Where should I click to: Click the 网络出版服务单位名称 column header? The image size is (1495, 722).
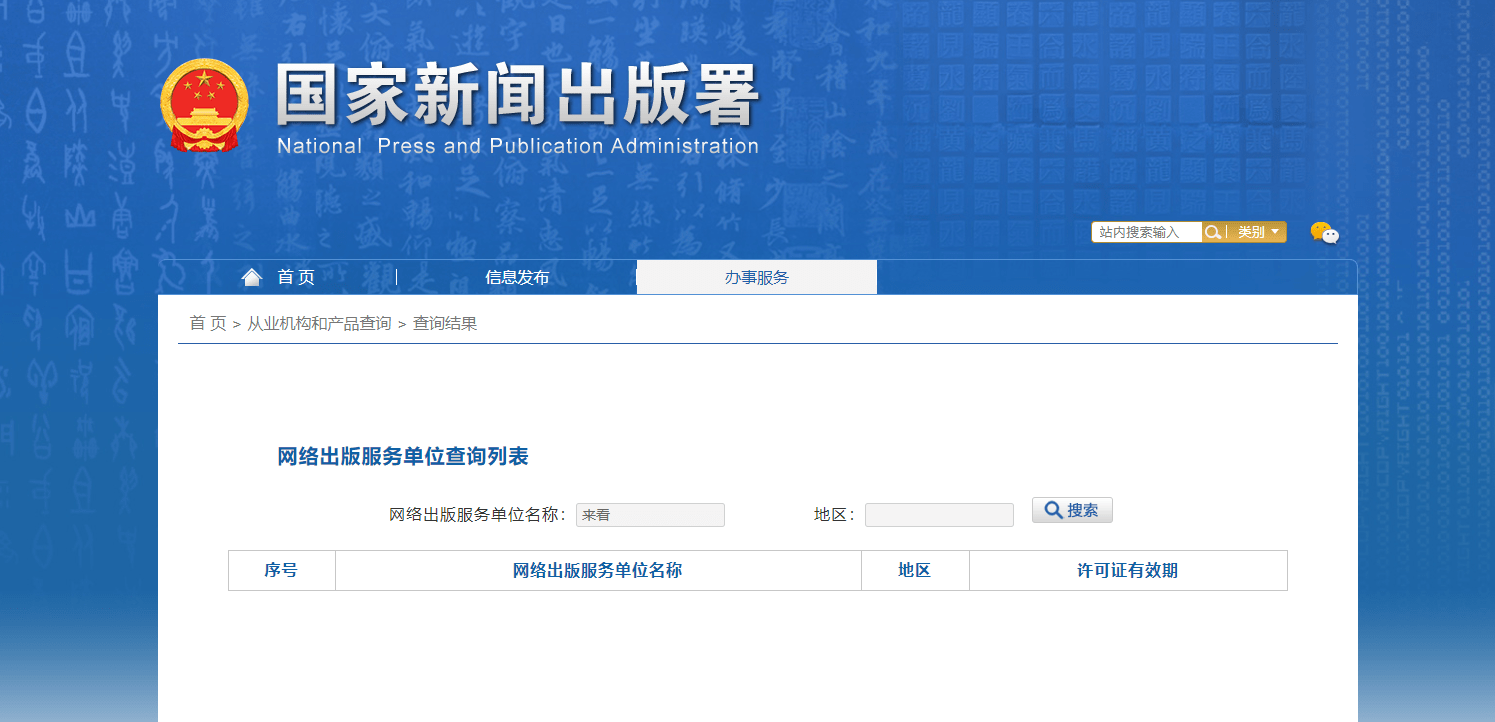(x=597, y=570)
